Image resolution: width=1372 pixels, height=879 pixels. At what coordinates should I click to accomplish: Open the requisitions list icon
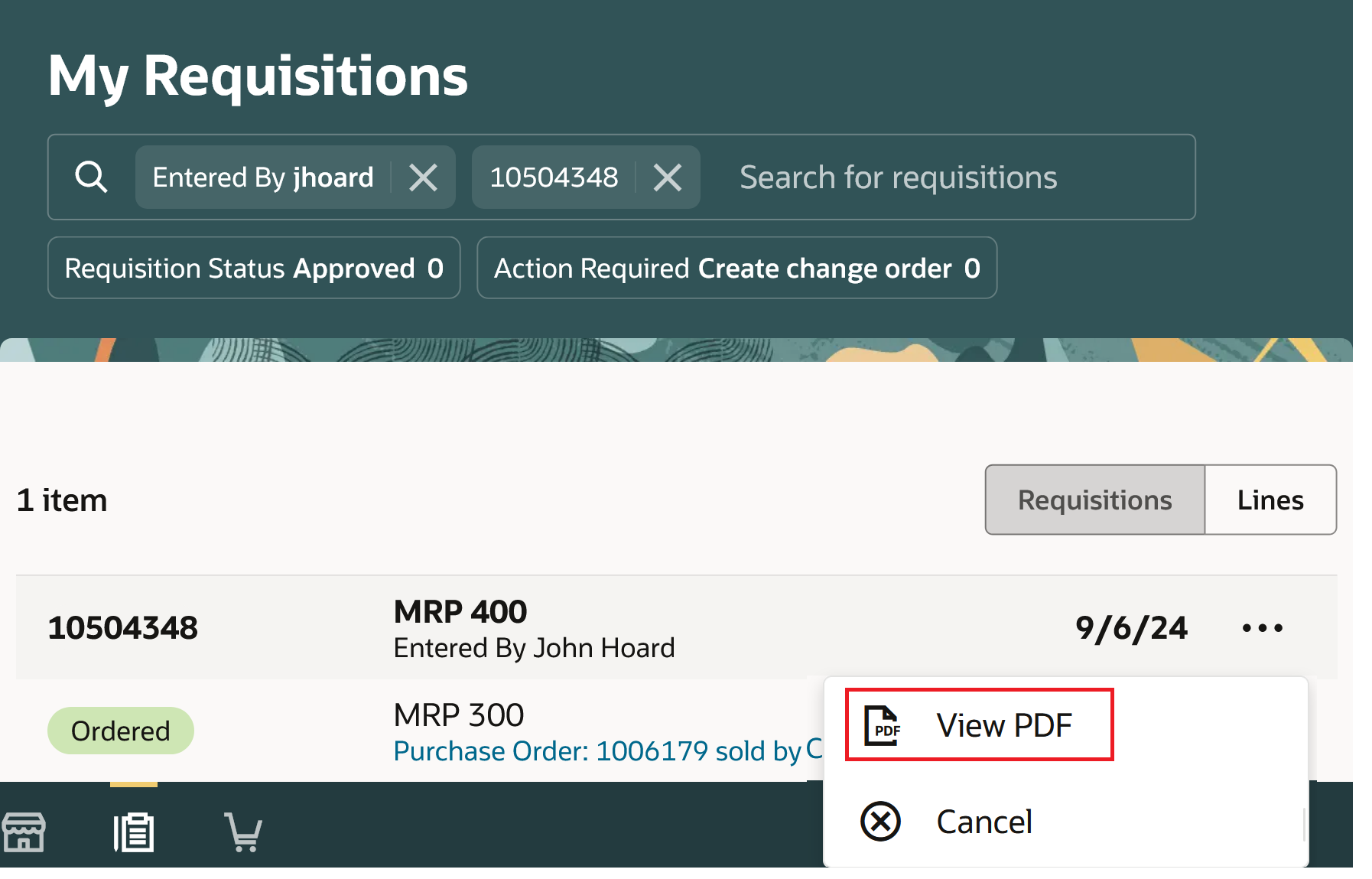point(134,832)
